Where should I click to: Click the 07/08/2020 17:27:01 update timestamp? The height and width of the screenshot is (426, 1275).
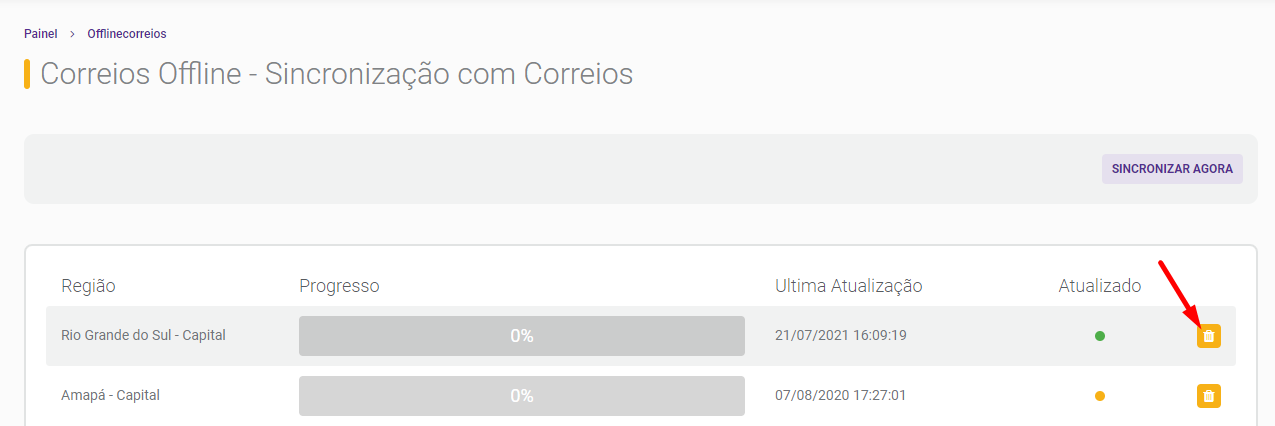(841, 395)
